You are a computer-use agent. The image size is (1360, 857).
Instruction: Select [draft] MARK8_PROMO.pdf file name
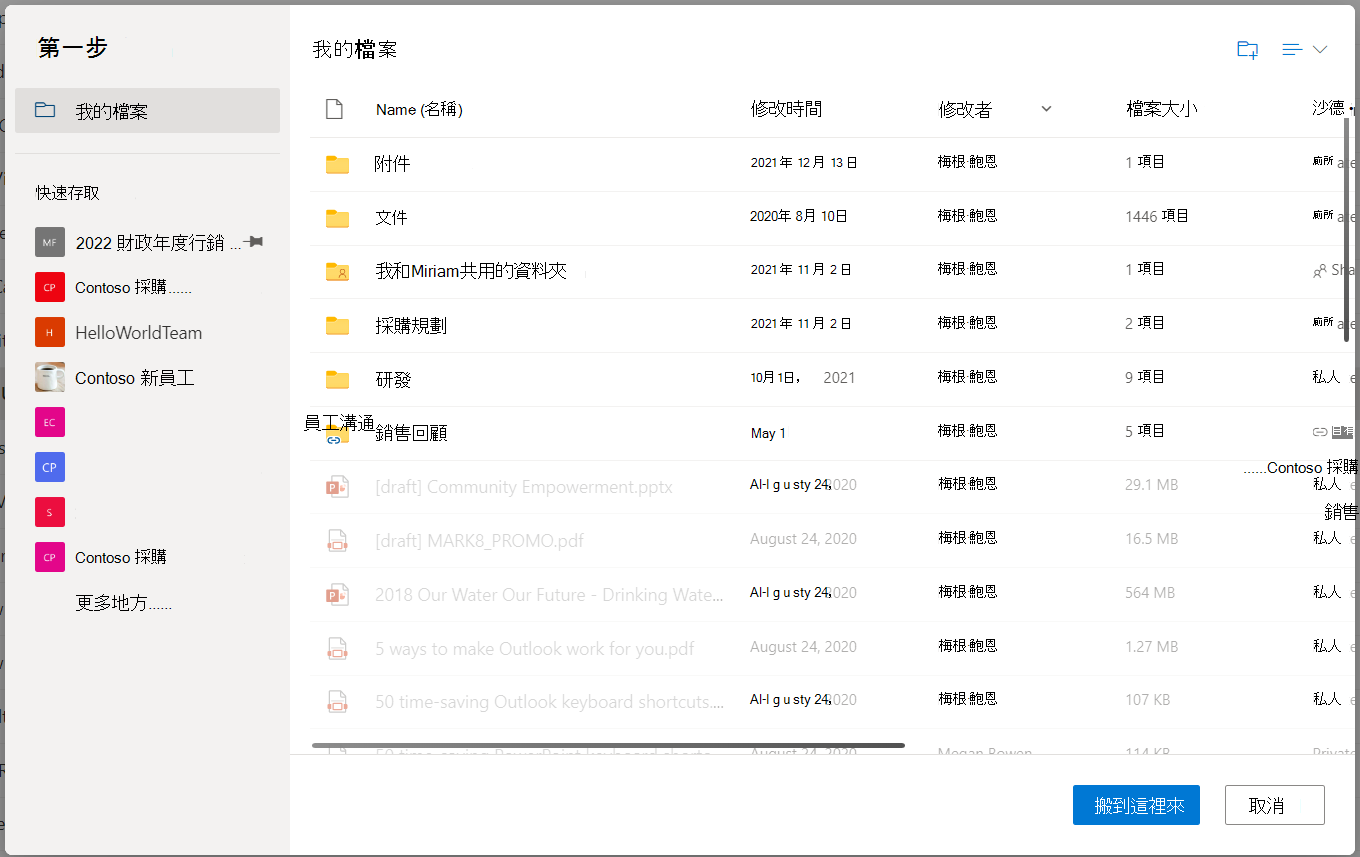point(479,541)
